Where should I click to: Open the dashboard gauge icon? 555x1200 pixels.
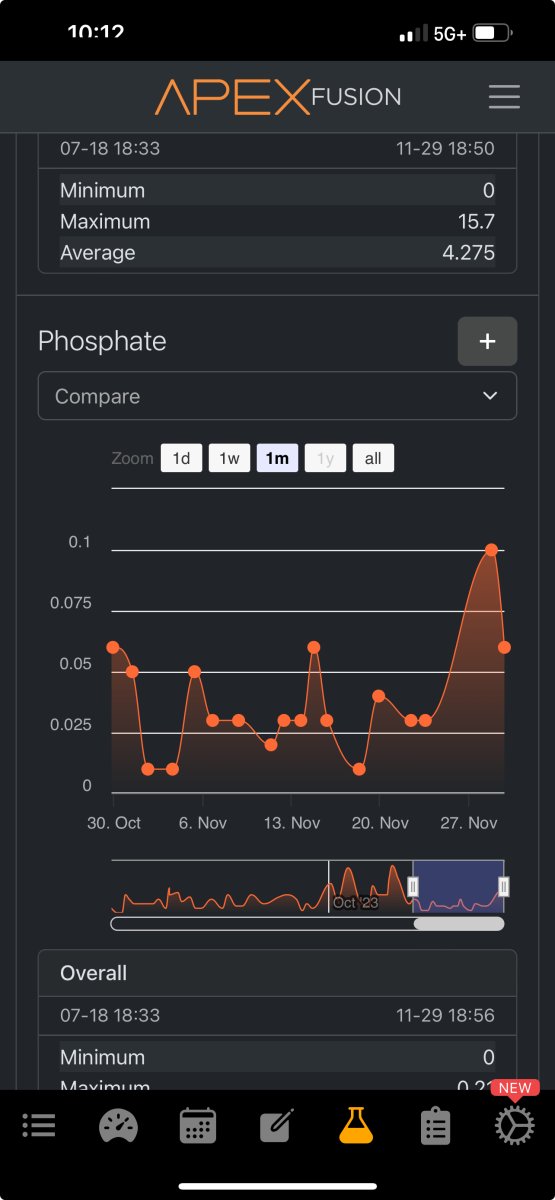120,1125
